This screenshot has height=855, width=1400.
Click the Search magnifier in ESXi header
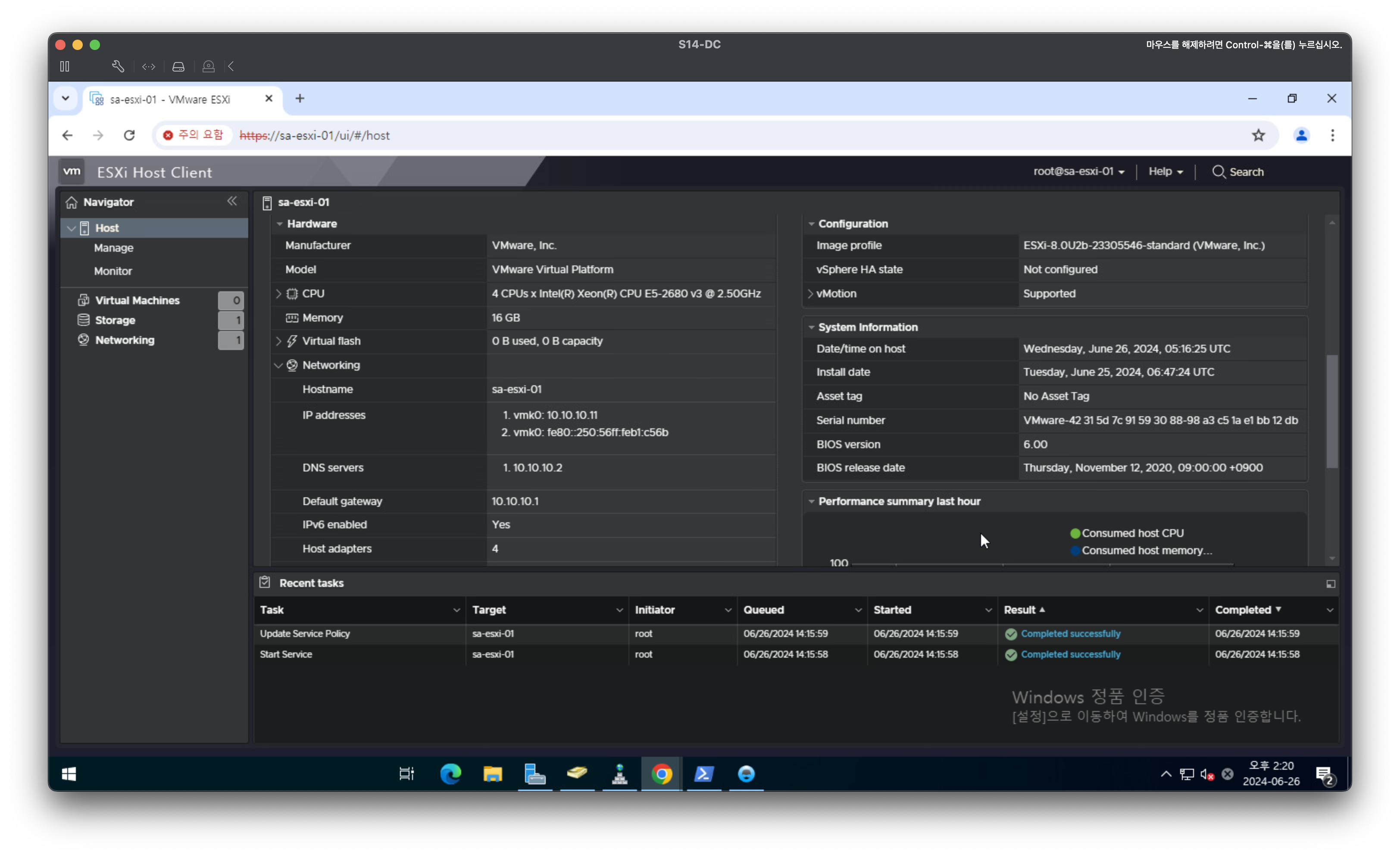pyautogui.click(x=1218, y=172)
